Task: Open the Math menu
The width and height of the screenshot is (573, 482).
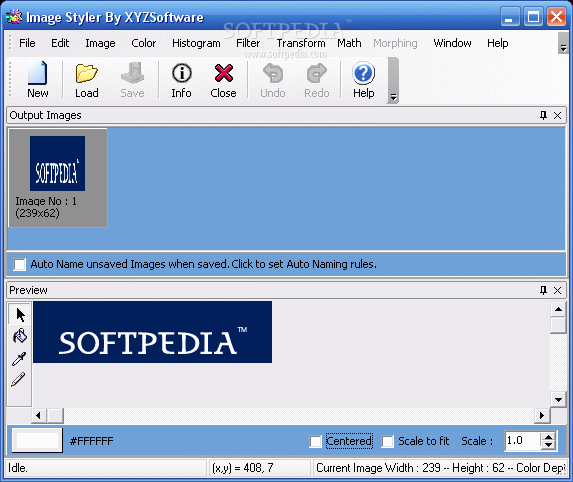Action: click(349, 43)
